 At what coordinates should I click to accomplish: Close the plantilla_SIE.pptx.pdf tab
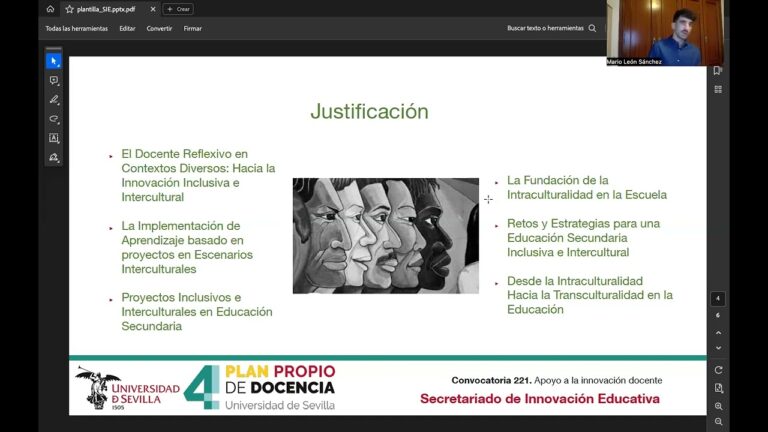(x=153, y=9)
